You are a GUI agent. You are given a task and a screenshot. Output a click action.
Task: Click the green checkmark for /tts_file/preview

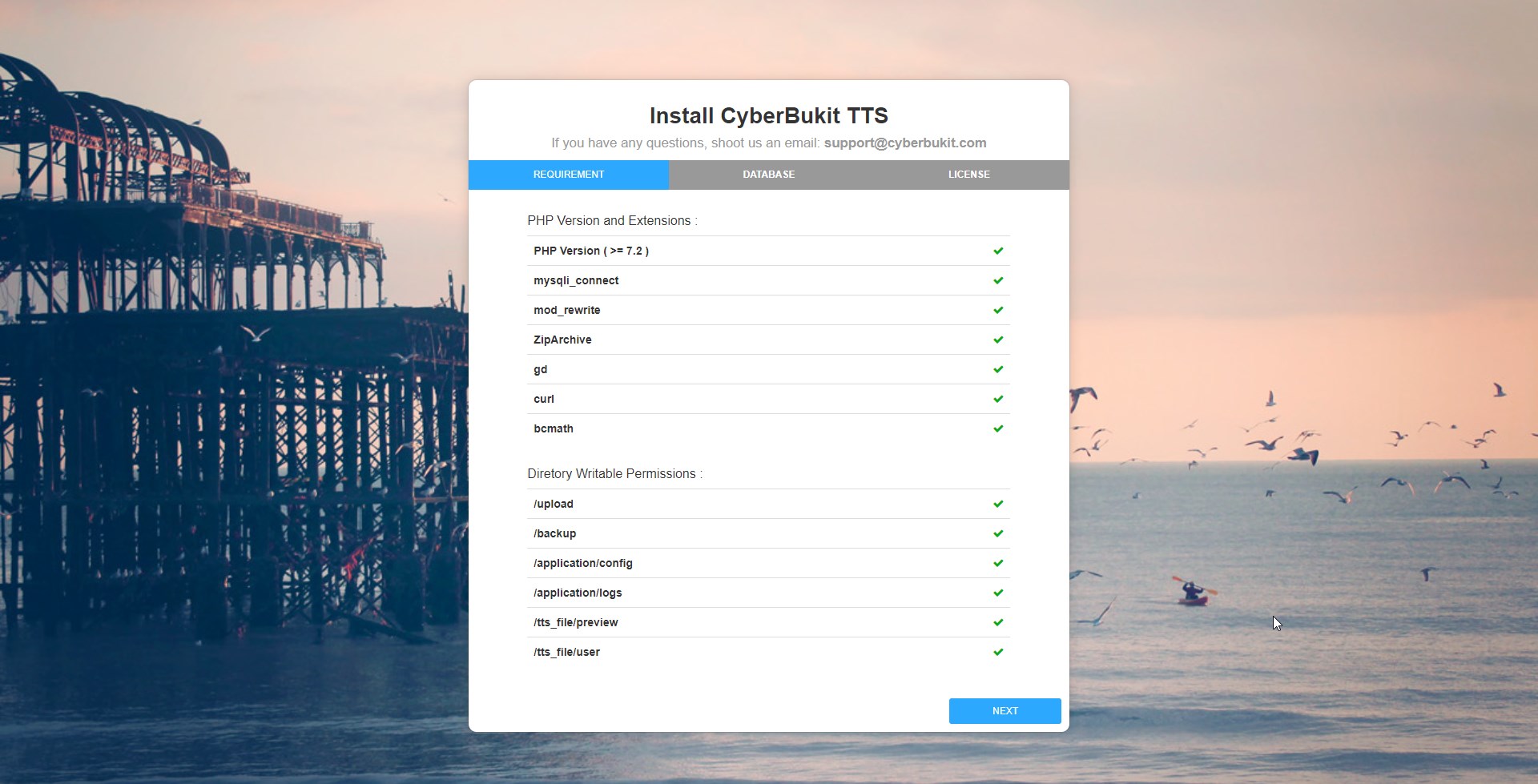pos(998,622)
